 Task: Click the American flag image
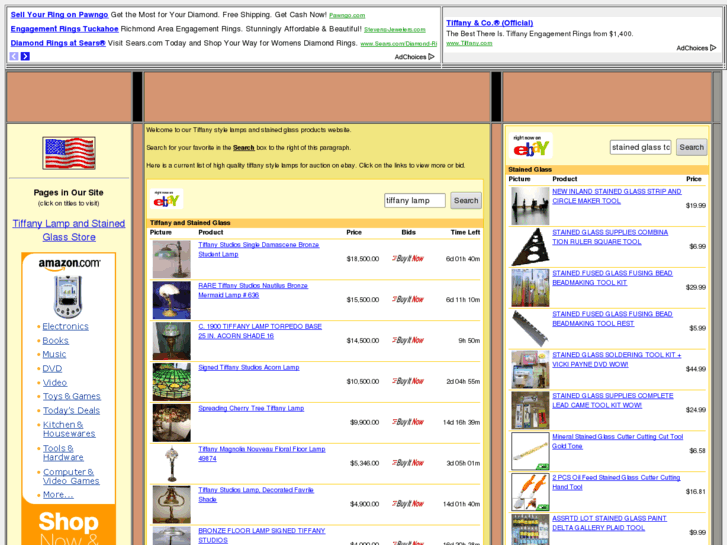tap(69, 153)
